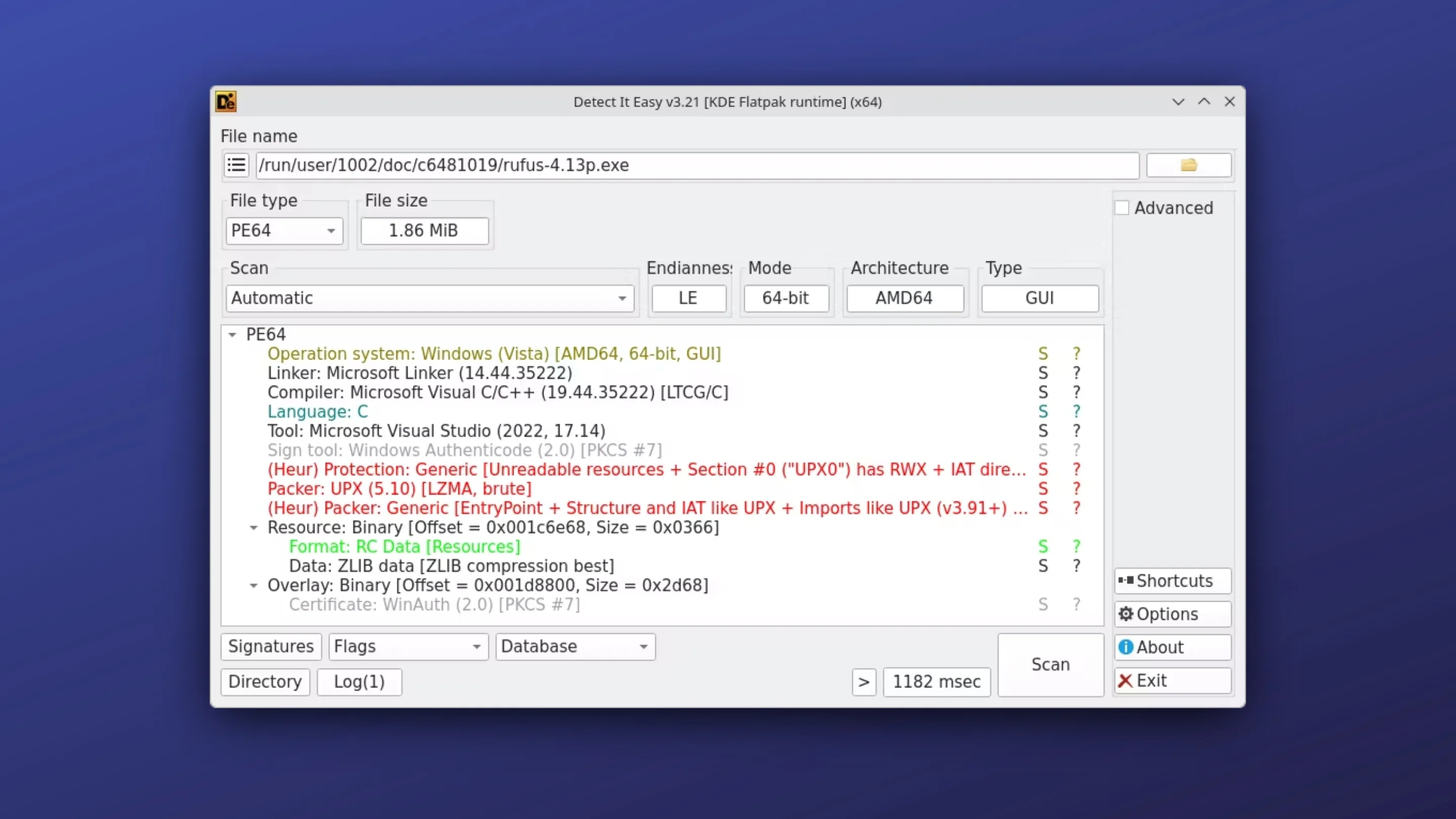Collapse the Resource: Binary tree node
This screenshot has width=1456, height=819.
(253, 527)
